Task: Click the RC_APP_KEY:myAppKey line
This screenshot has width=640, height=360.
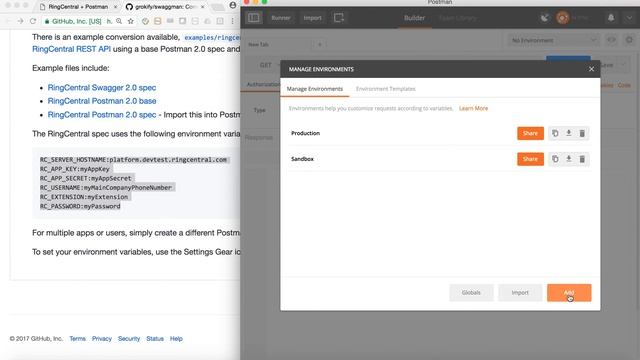Action: coord(75,169)
